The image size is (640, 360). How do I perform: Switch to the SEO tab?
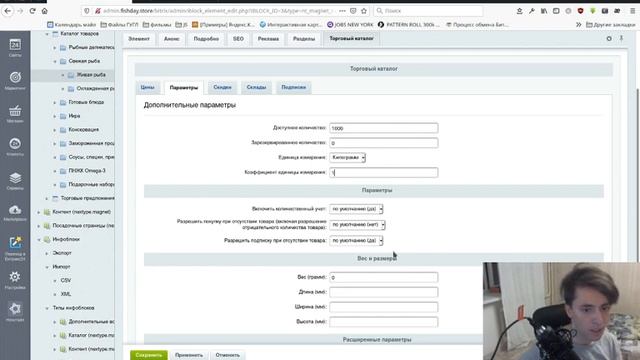pos(238,39)
